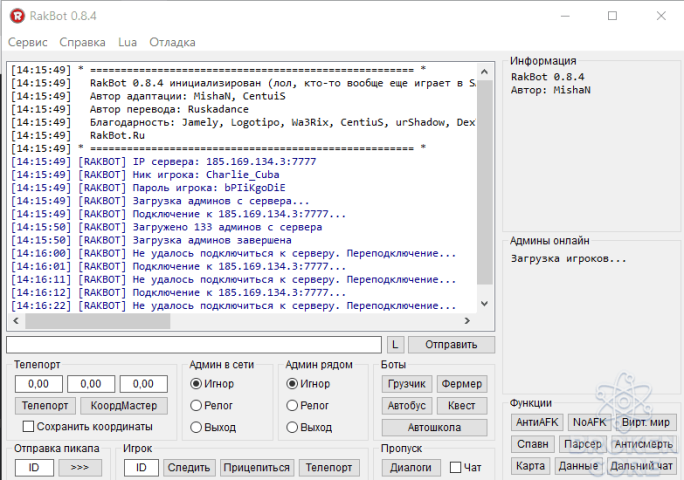
Task: Open the Lua menu
Action: click(x=127, y=42)
